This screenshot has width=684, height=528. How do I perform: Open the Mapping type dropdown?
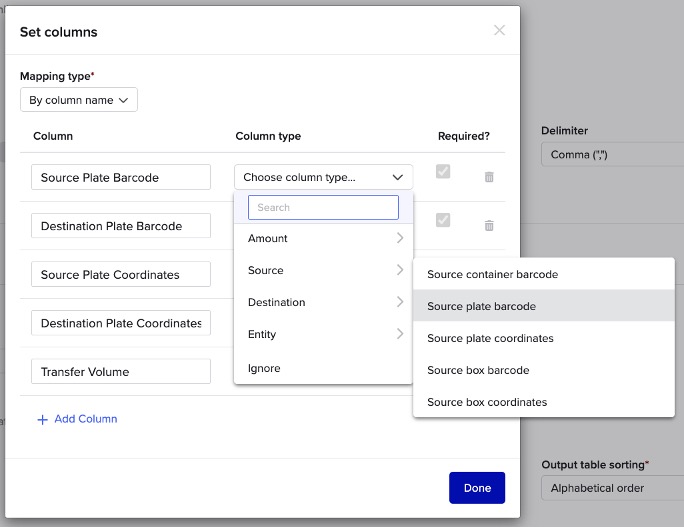(79, 100)
